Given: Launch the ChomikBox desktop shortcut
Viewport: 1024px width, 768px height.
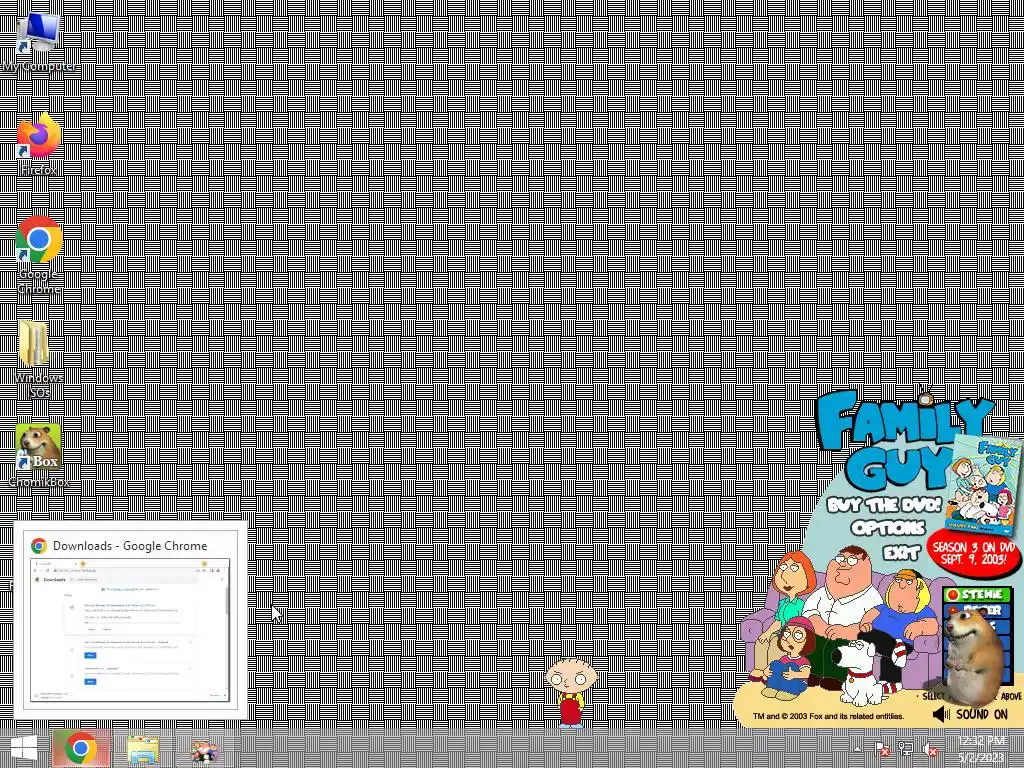Looking at the screenshot, I should [39, 456].
